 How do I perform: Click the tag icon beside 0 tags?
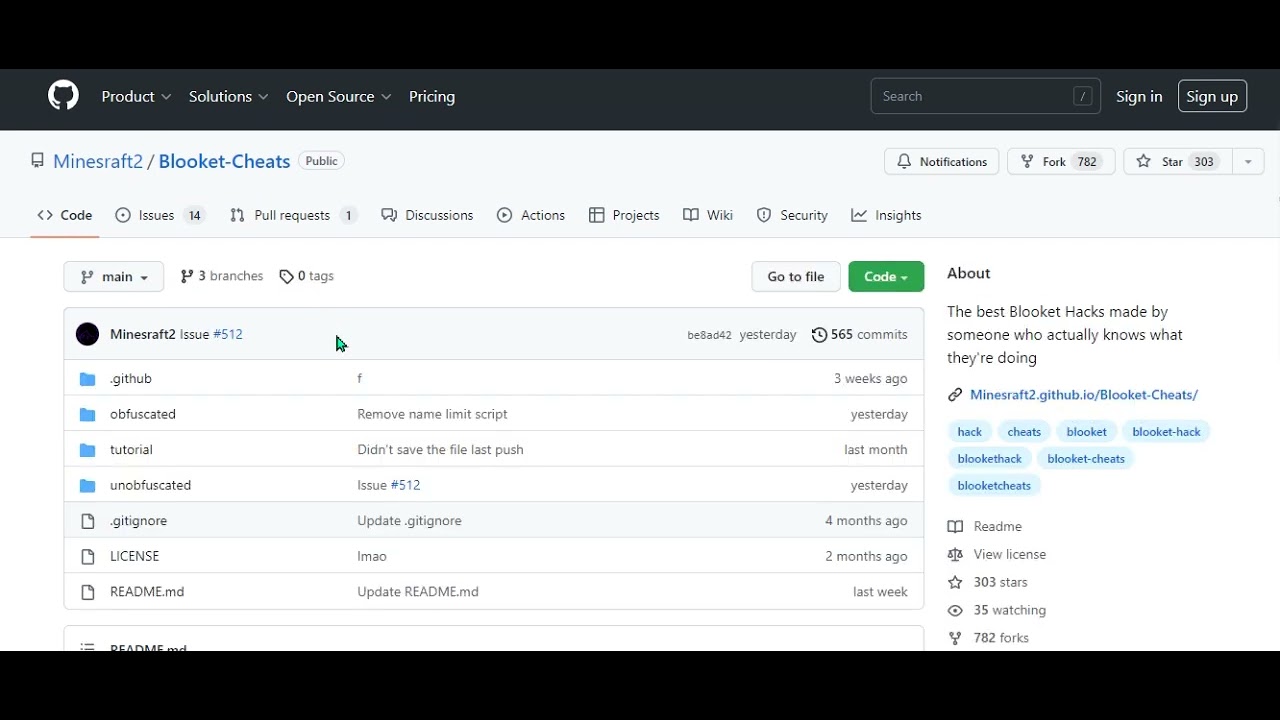pos(286,277)
